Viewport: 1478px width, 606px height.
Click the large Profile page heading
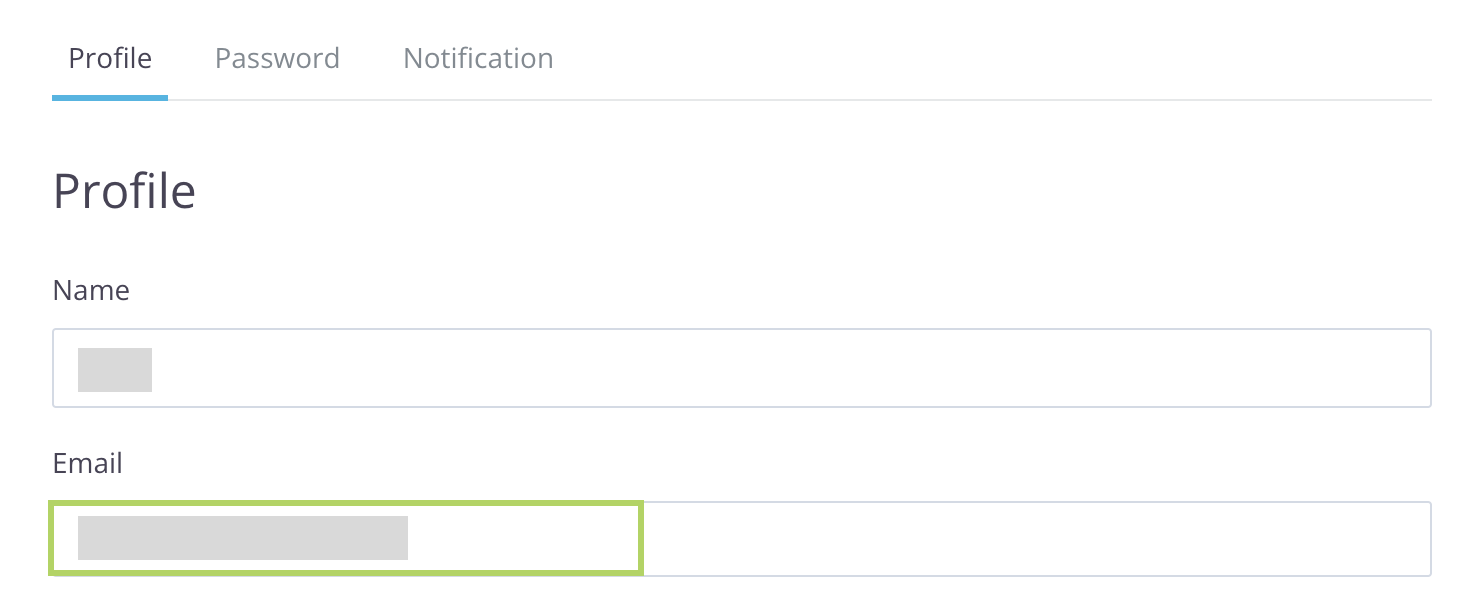(x=124, y=191)
